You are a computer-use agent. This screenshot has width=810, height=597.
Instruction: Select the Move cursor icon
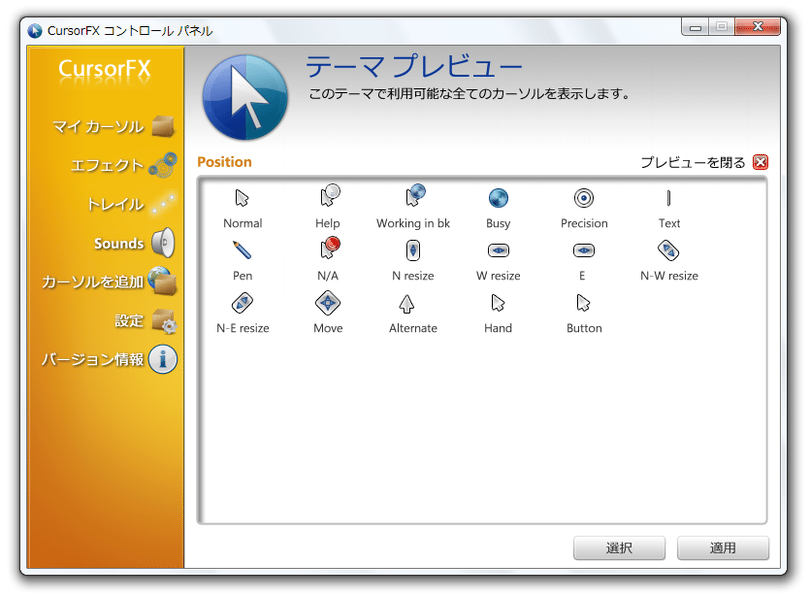(x=328, y=303)
